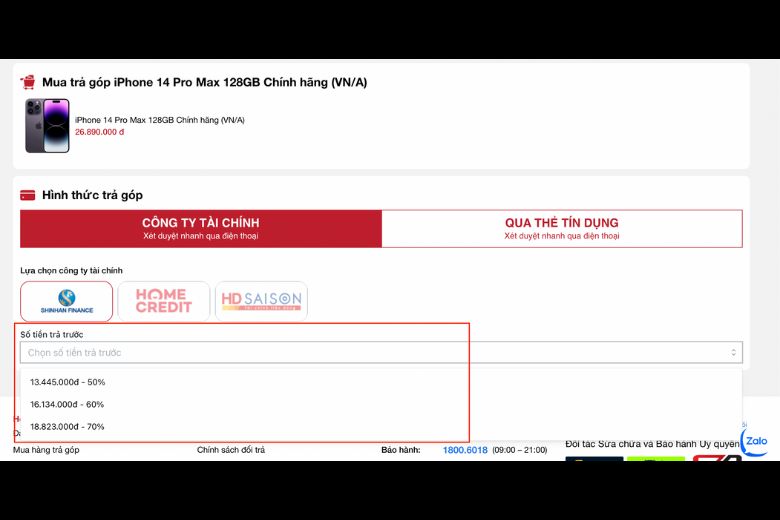Pick 16.134.000đ - 60% option

point(67,405)
